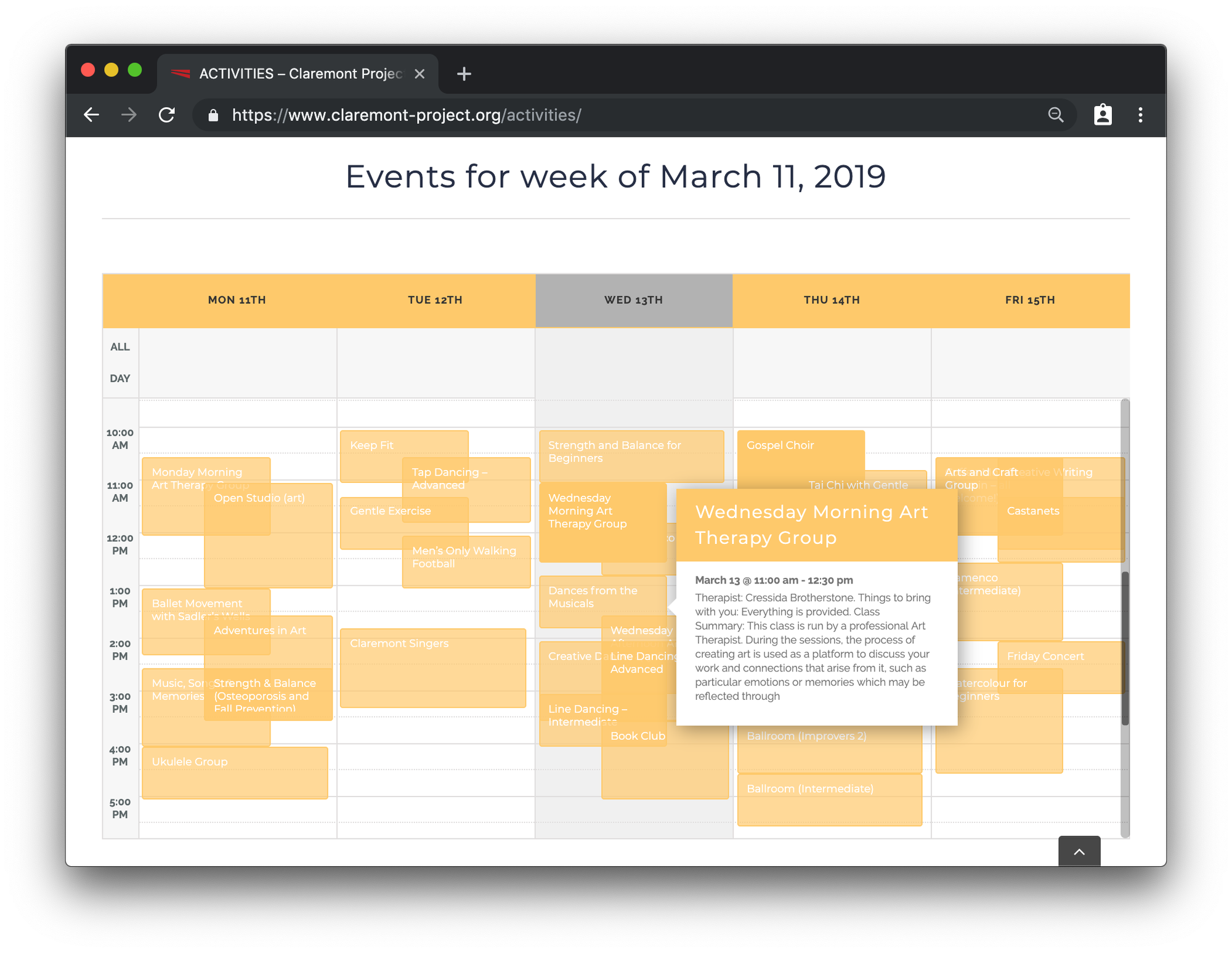Click the Claremont Project favicon on the tab
Screen dimensions: 1232x953
pyautogui.click(x=182, y=73)
